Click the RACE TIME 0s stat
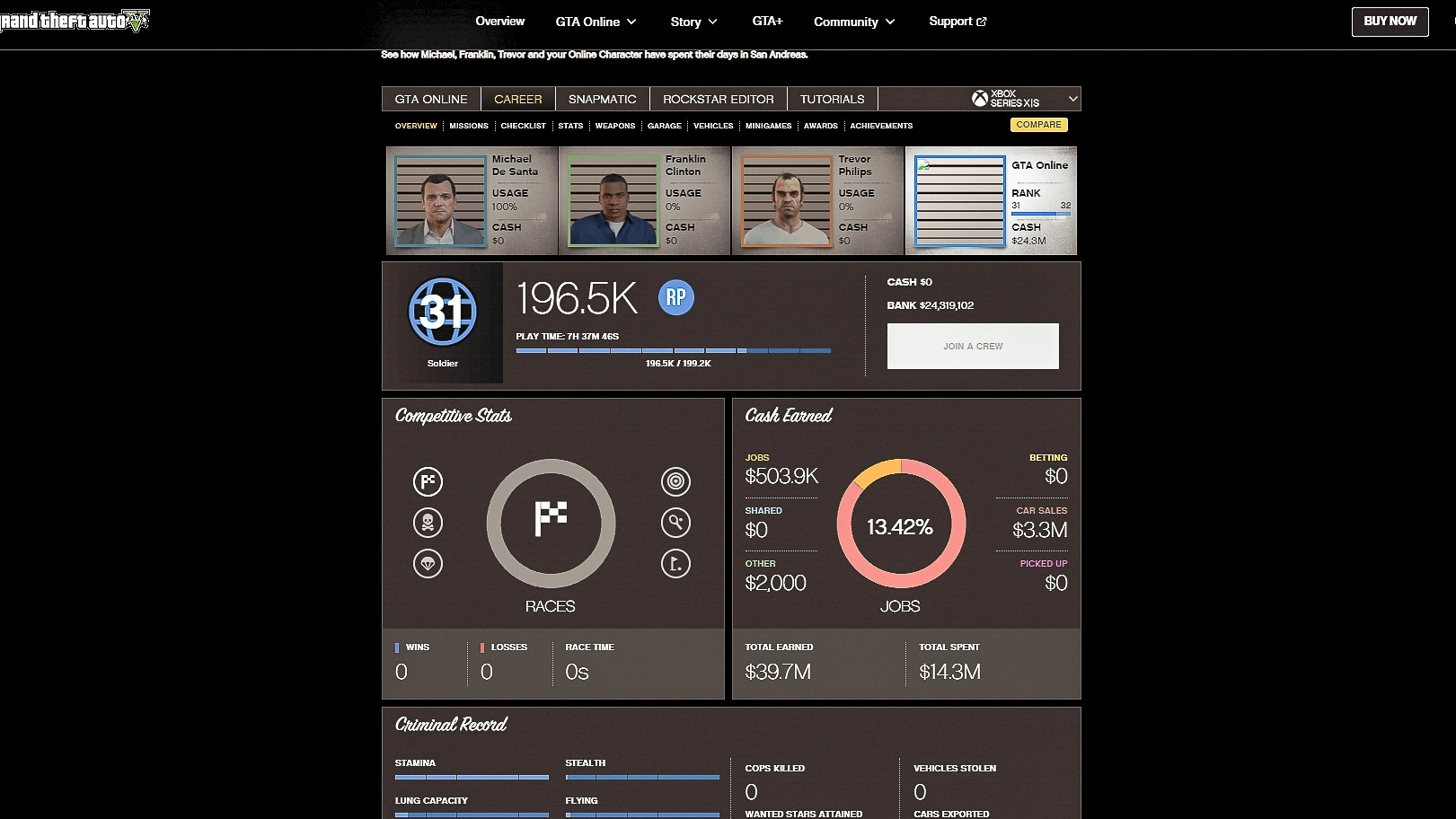1456x819 pixels. tap(577, 672)
